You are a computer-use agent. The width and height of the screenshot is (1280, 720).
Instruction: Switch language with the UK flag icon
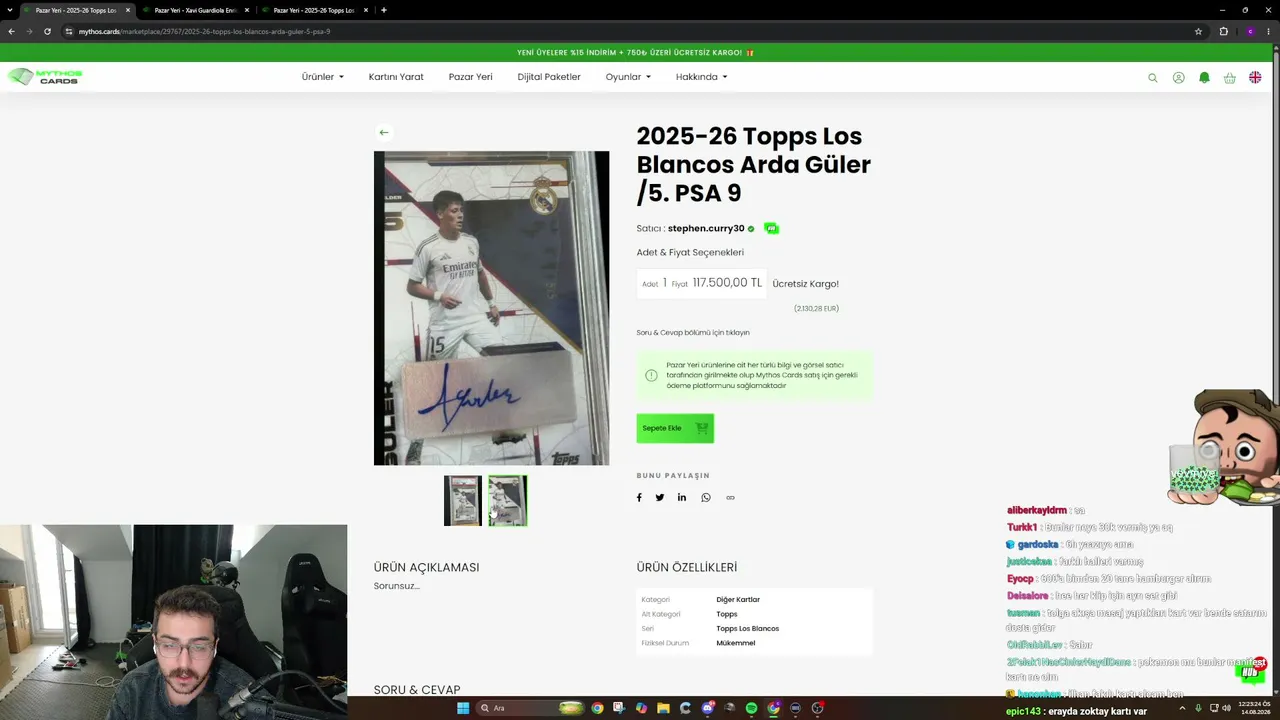tap(1255, 78)
